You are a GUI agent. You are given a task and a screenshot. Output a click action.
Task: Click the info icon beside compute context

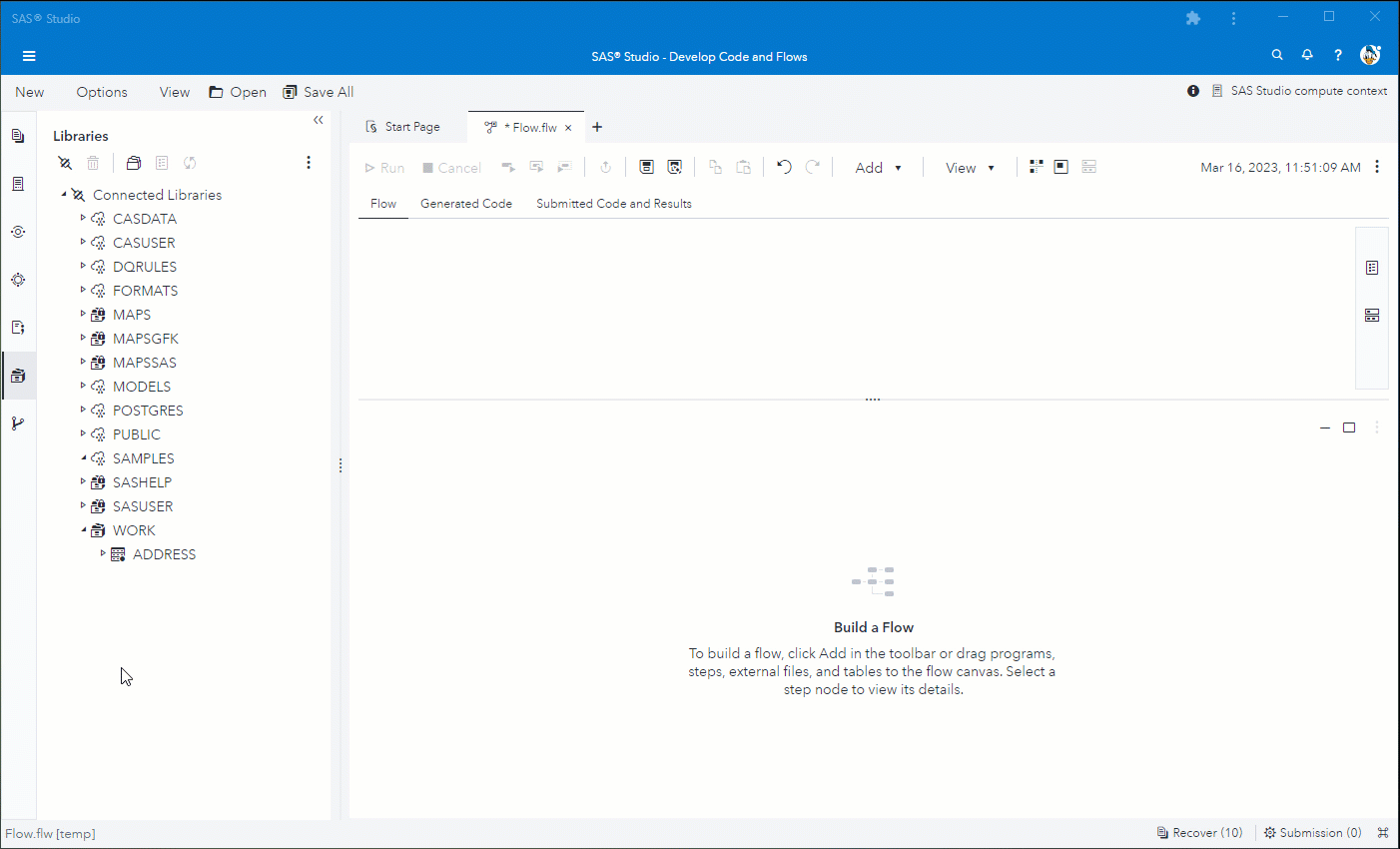(x=1193, y=91)
